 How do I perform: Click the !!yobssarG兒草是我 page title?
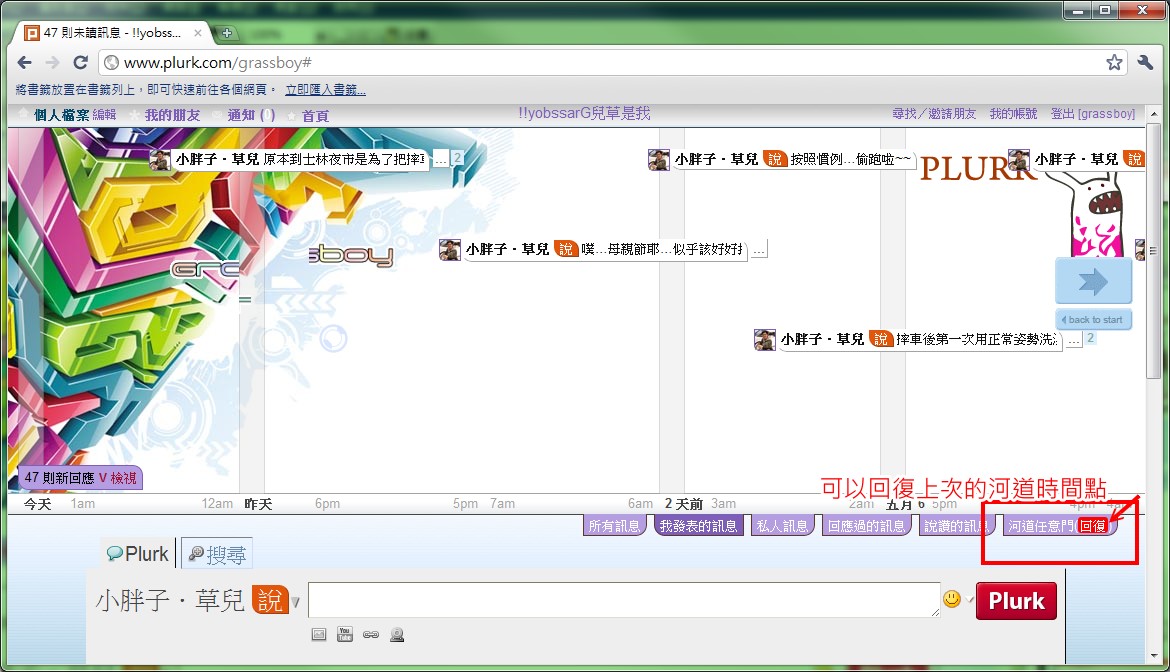[x=584, y=113]
